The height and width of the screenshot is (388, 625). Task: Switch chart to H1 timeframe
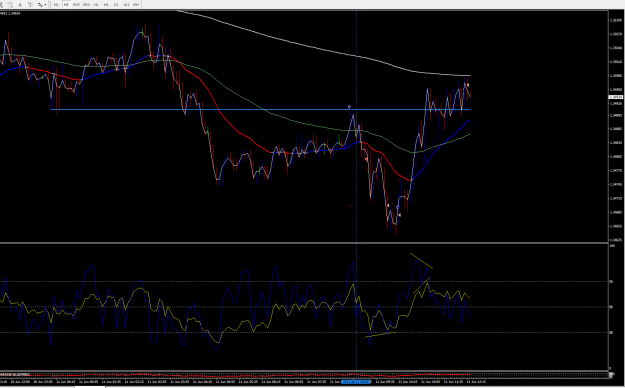click(x=96, y=5)
